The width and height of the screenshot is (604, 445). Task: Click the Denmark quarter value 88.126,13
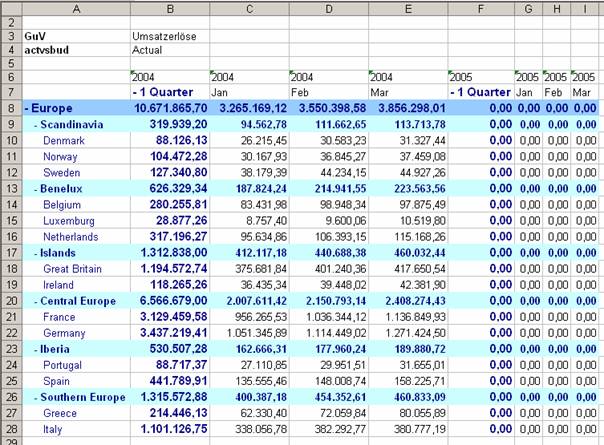168,140
